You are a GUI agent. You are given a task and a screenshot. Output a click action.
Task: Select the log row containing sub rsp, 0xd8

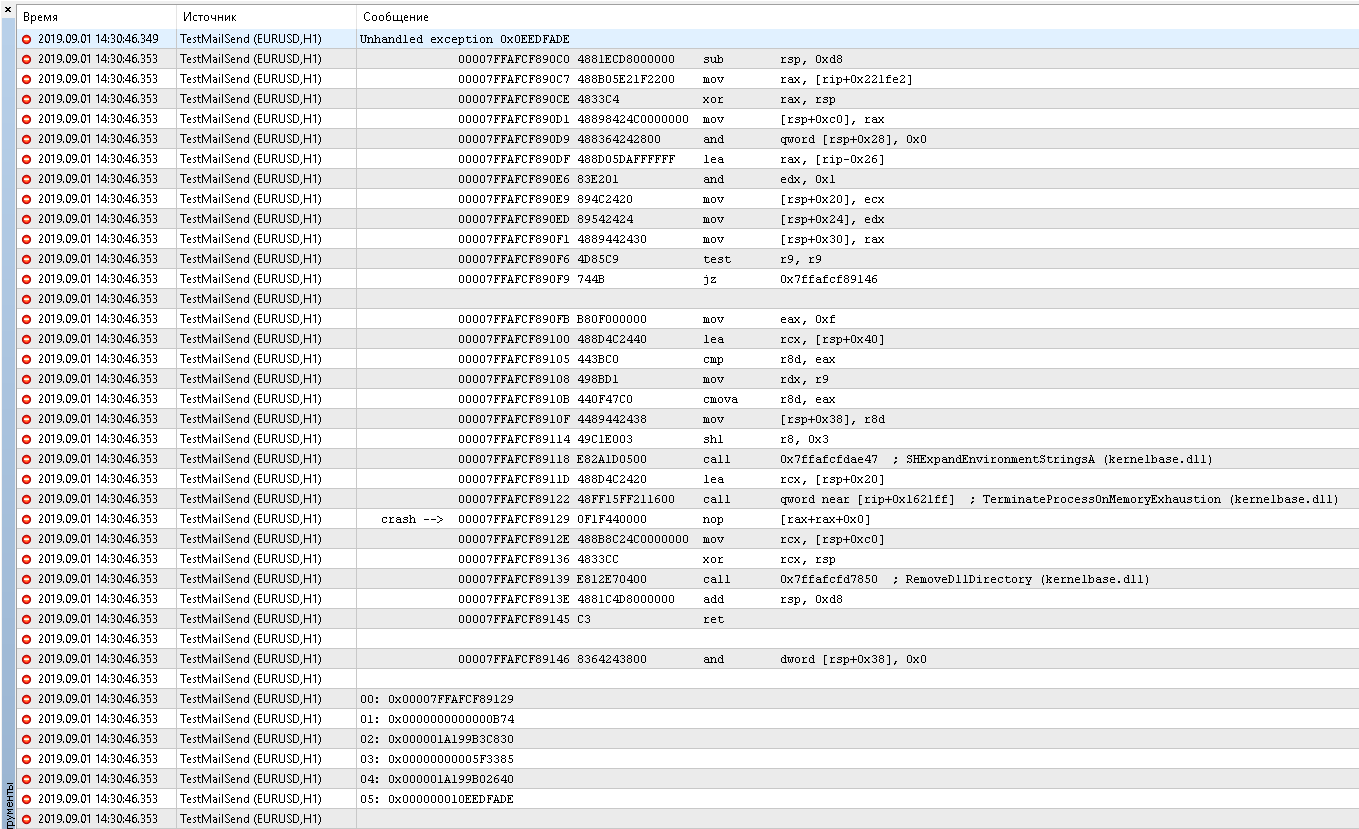click(x=600, y=58)
